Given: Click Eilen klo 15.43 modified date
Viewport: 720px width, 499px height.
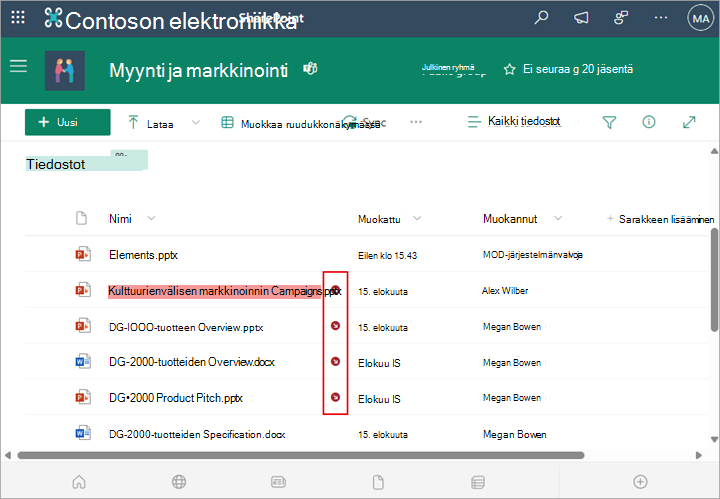Looking at the screenshot, I should 388,256.
